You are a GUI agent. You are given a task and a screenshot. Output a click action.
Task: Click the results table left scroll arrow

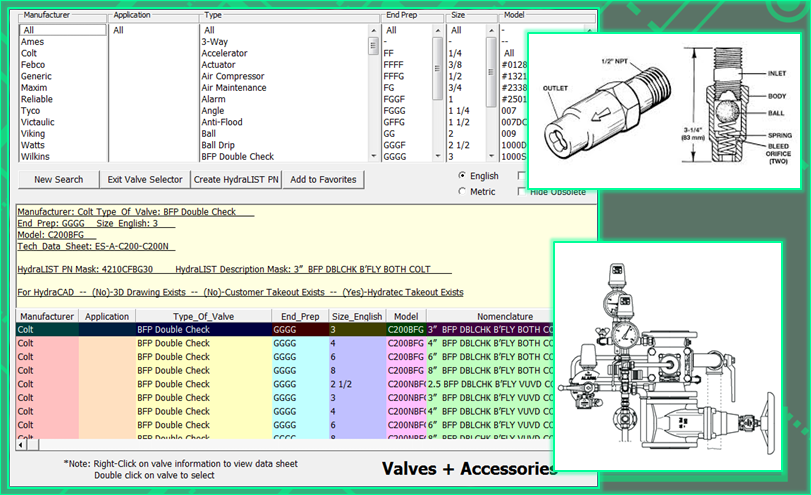20,445
